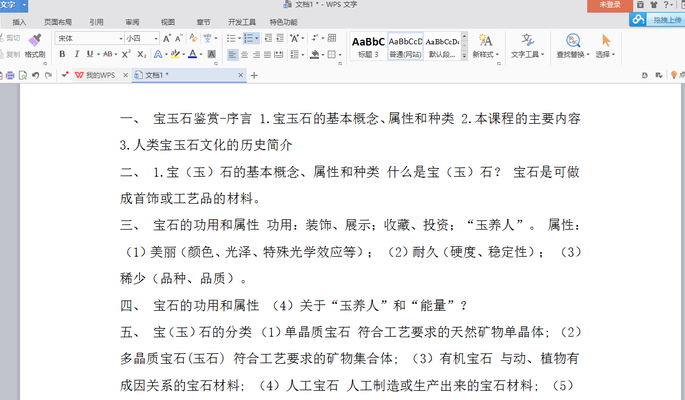
Task: Open the Page Layout (页面布局) tab
Action: tap(58, 22)
